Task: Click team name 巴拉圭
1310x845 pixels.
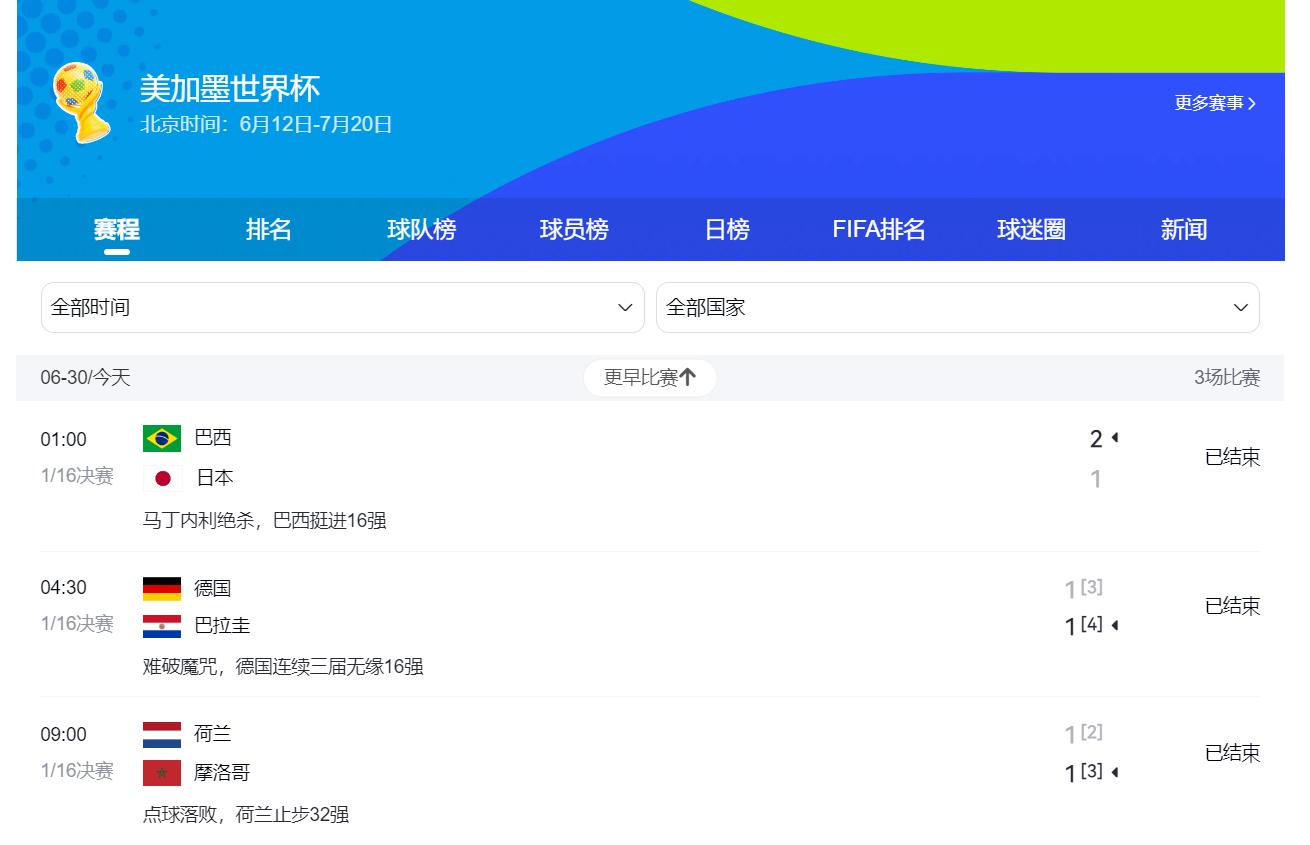Action: click(222, 627)
